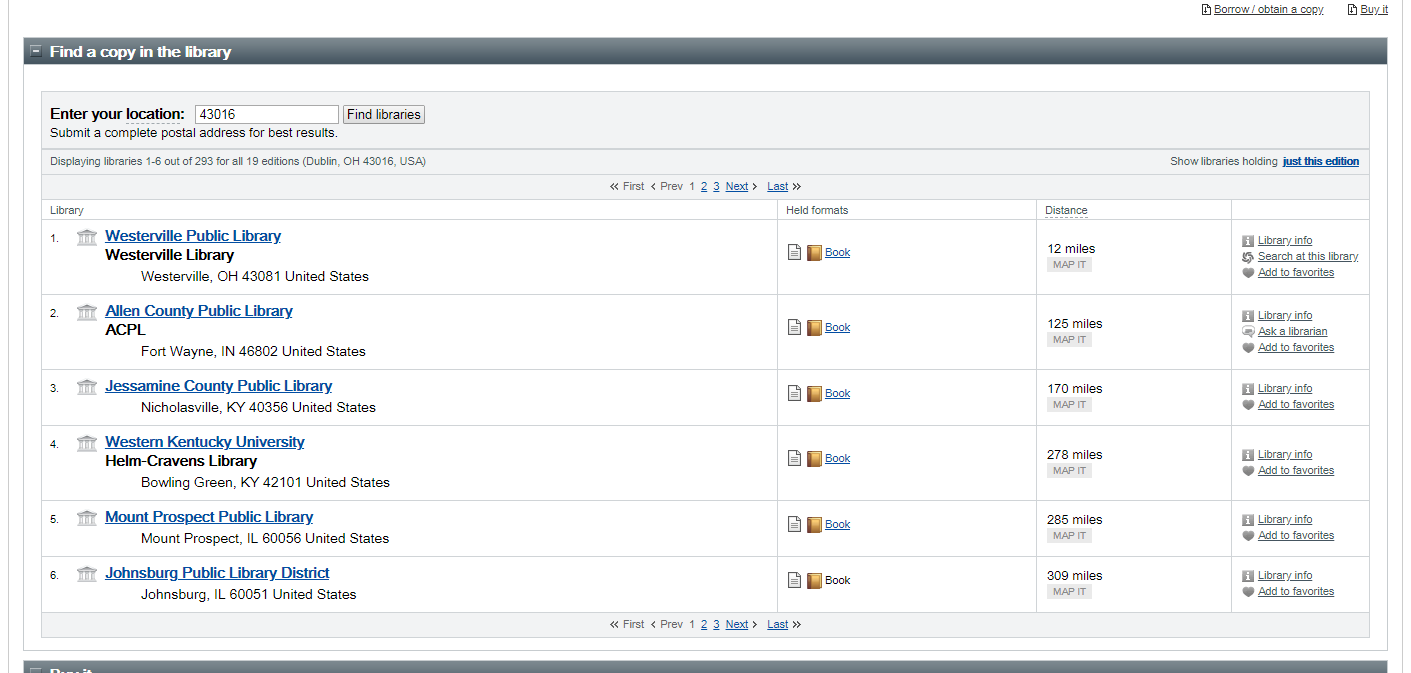Image resolution: width=1411 pixels, height=673 pixels.
Task: Open Library info for Westerville Public Library
Action: tap(1285, 240)
